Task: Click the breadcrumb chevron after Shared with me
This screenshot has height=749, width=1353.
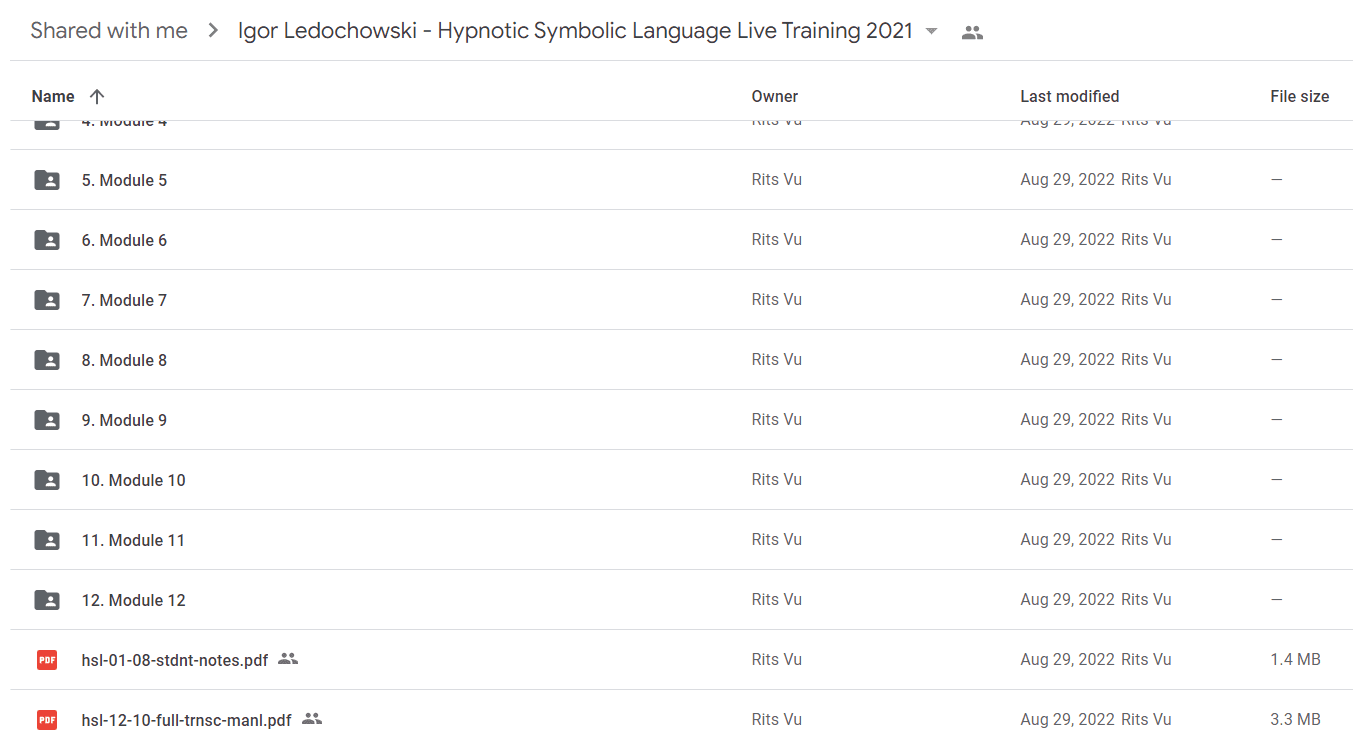Action: click(x=213, y=31)
